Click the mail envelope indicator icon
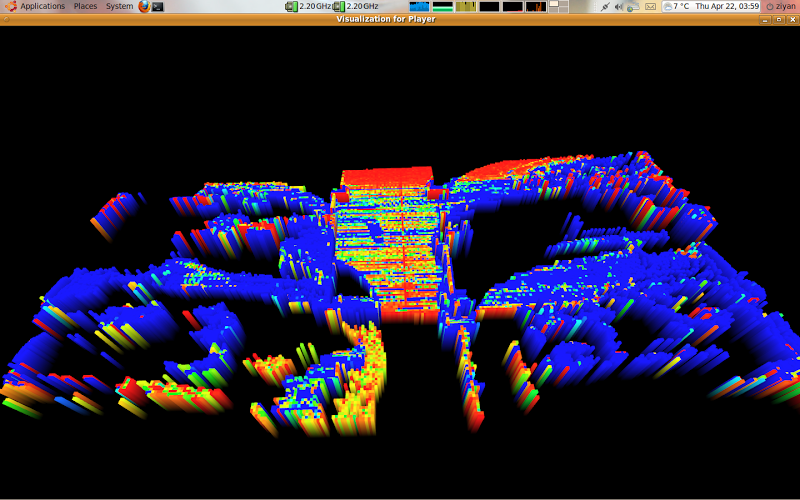800x500 pixels. tap(651, 6)
